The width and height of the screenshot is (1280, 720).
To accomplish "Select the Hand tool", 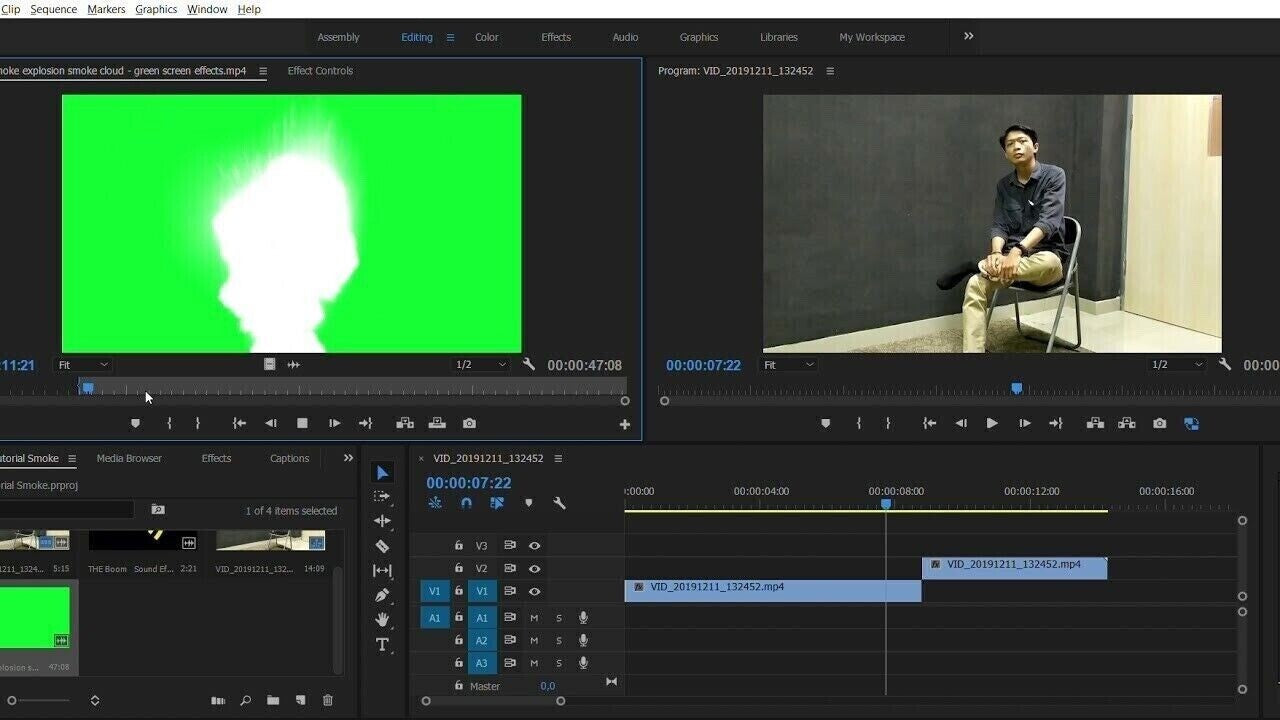I will (382, 620).
